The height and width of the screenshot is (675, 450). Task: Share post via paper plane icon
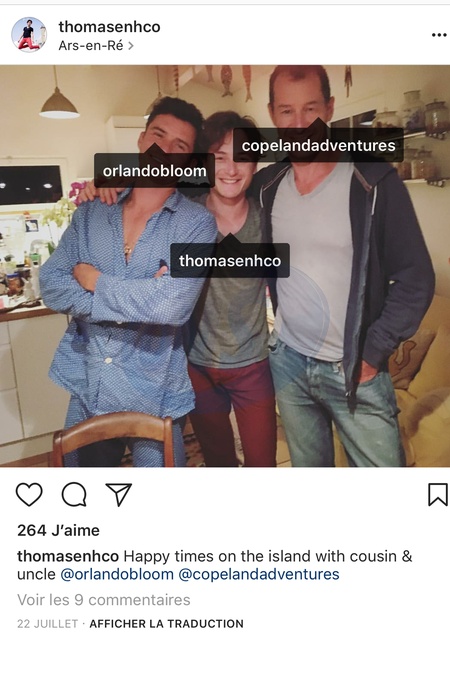[118, 494]
